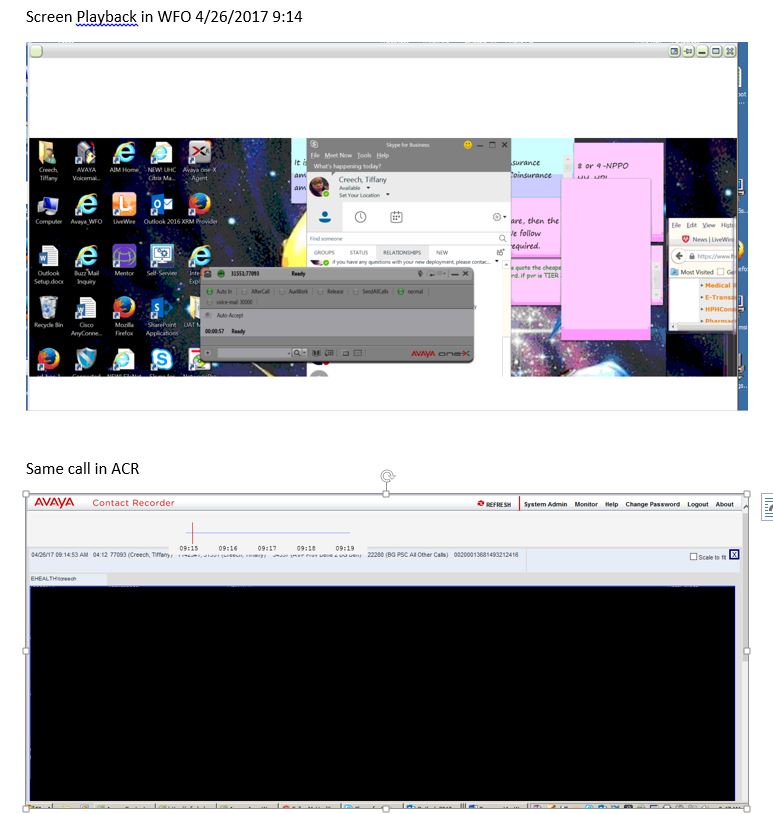Image resolution: width=773 pixels, height=814 pixels.
Task: Open the XRM Provider Firefox shortcut
Action: click(199, 209)
